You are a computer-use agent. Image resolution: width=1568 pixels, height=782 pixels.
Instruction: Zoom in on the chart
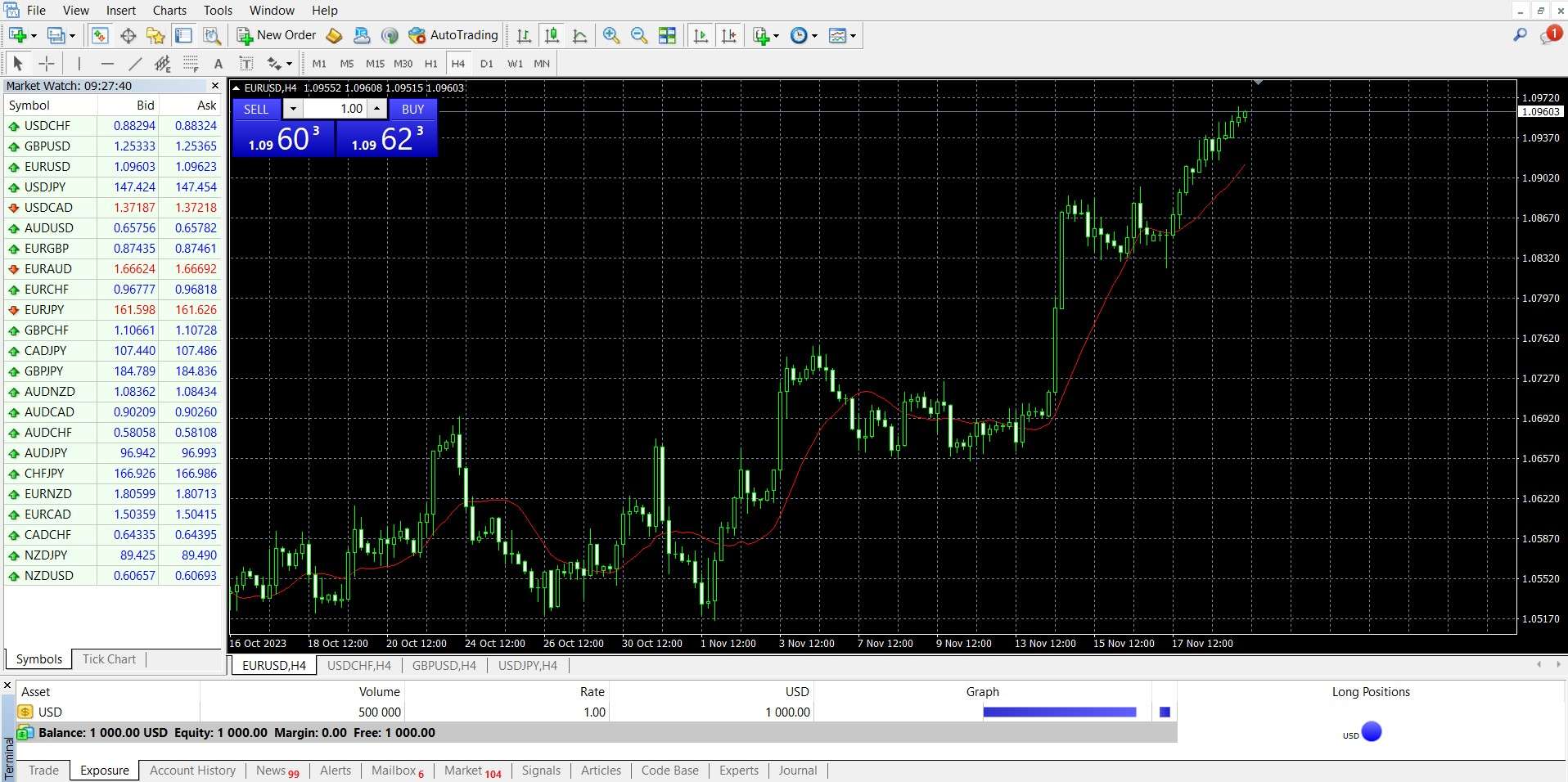point(611,35)
